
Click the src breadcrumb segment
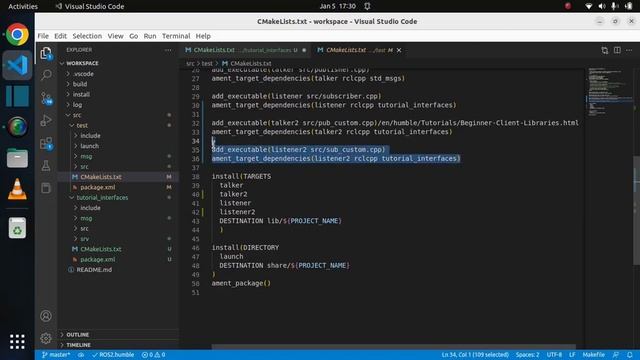point(190,64)
